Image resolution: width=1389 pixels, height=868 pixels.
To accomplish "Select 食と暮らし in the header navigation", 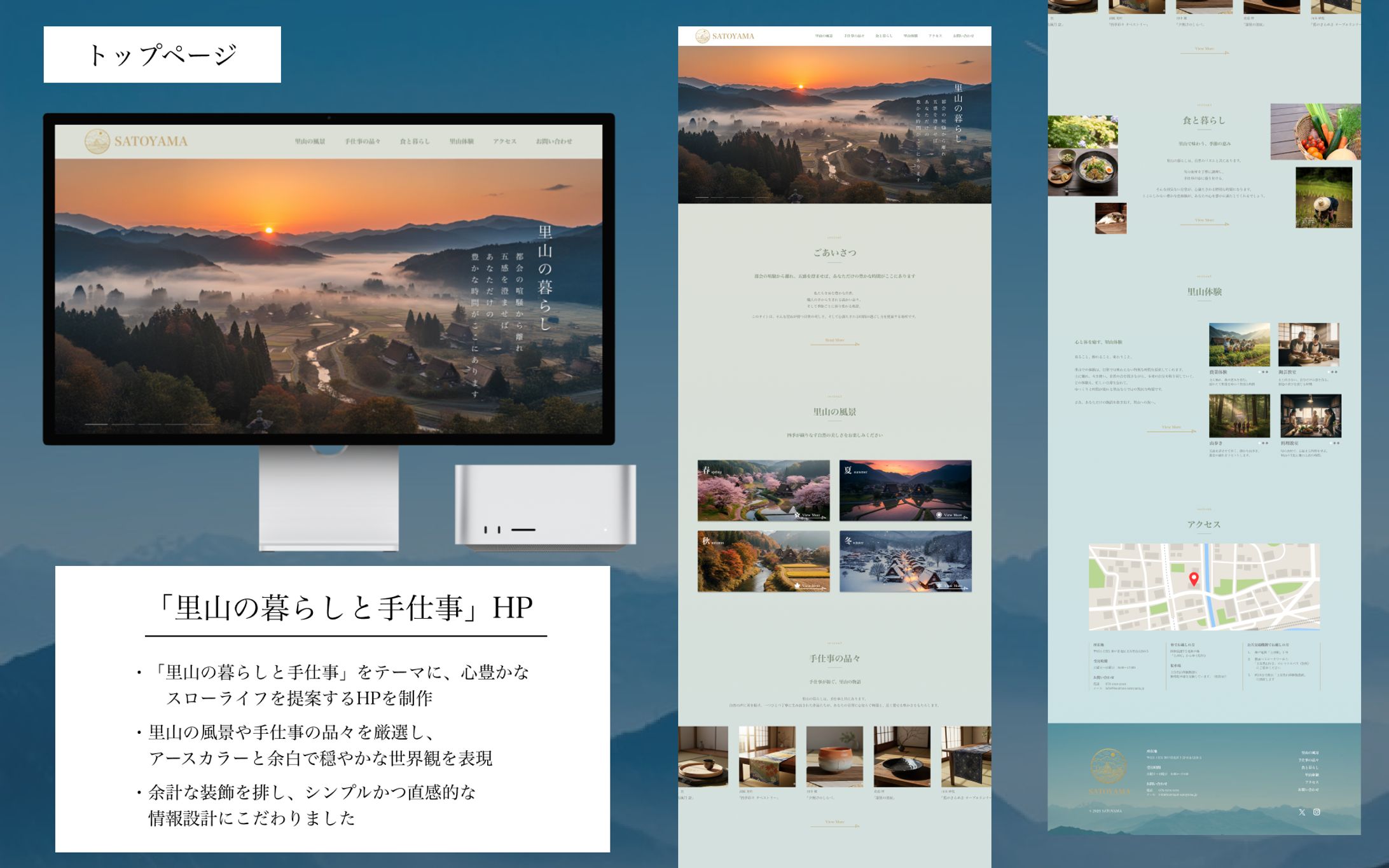I will pyautogui.click(x=883, y=35).
